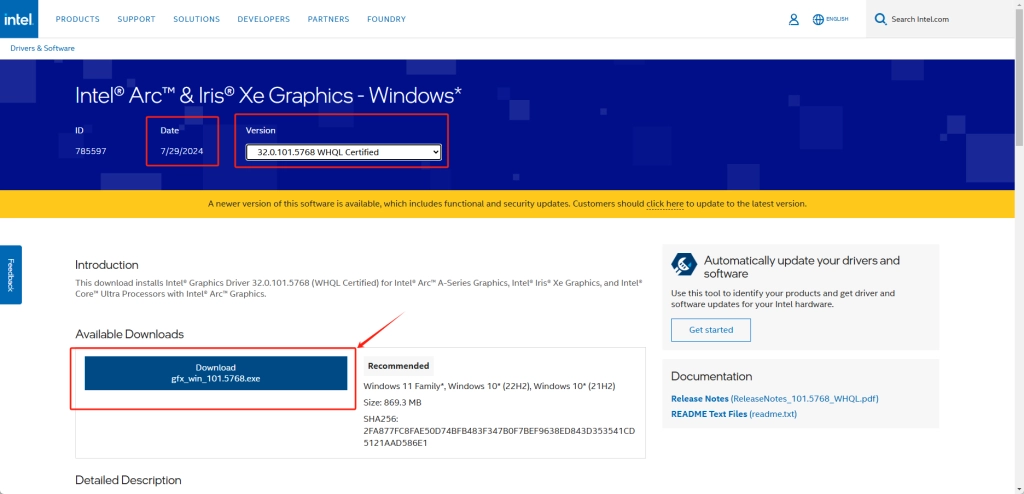Open the Developers menu
Image resolution: width=1024 pixels, height=494 pixels.
264,19
